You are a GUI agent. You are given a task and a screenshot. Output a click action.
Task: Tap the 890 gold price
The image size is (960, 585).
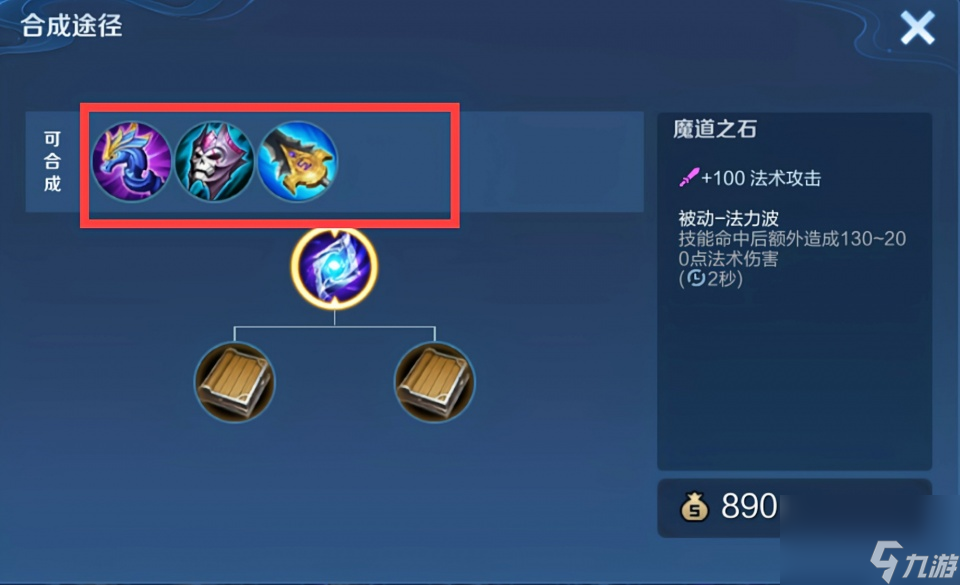pos(749,506)
